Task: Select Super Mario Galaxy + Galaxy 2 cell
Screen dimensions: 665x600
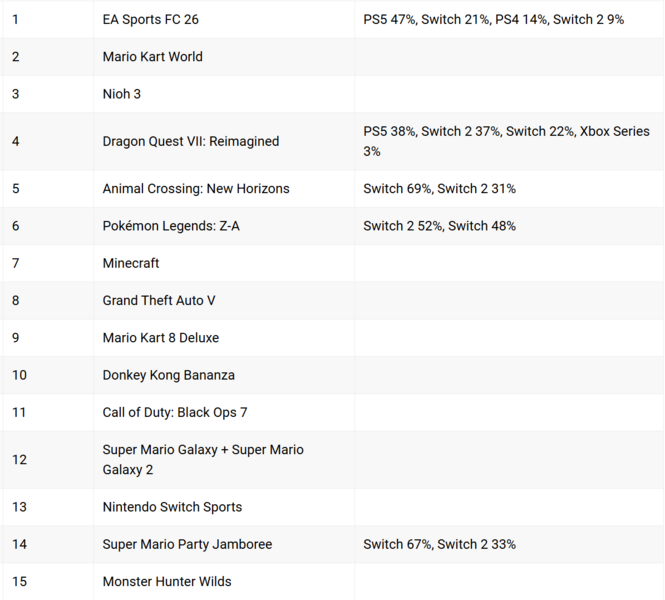Action: click(x=203, y=460)
